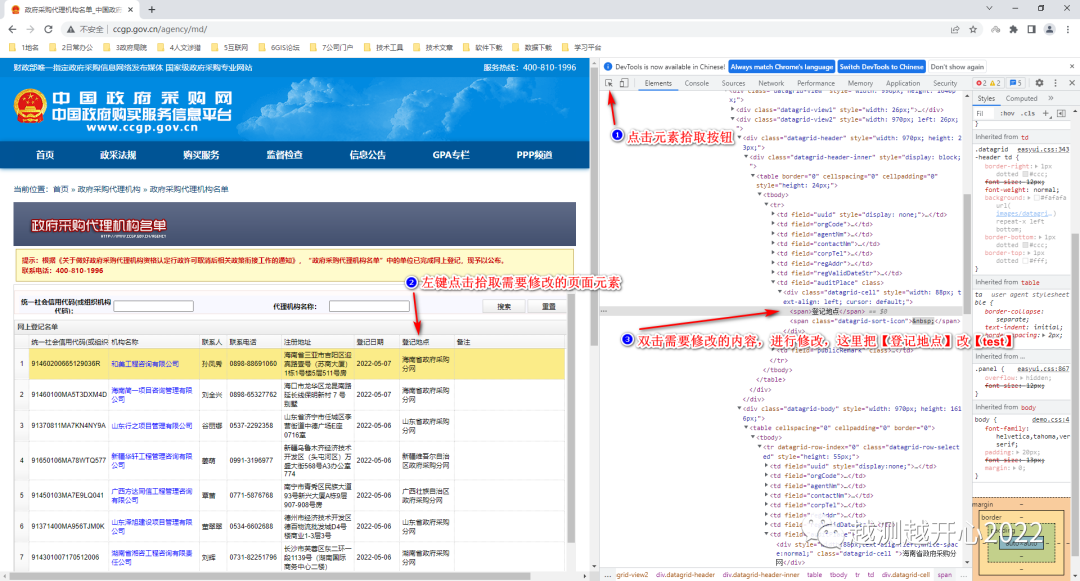Open the 5互联网 bookmark folder
Screen dimensions: 1080x581
click(230, 47)
